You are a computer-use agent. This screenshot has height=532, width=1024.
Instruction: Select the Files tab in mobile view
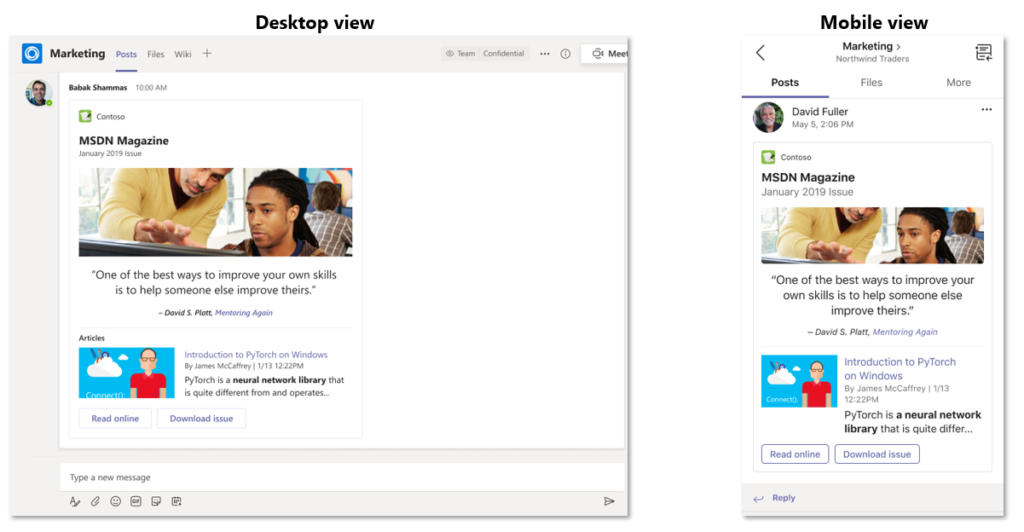pos(871,82)
